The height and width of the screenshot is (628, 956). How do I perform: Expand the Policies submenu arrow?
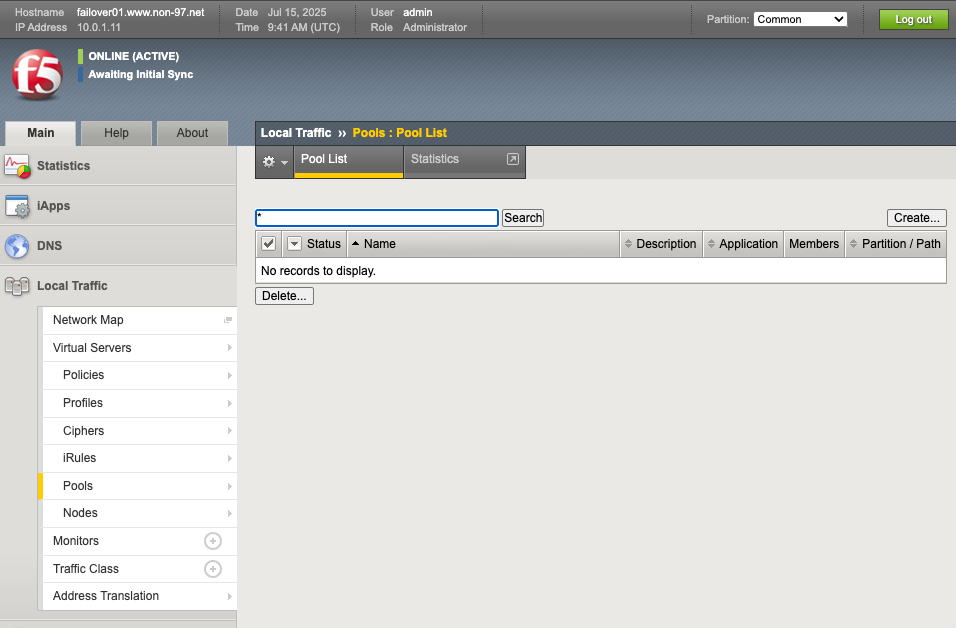coord(229,375)
